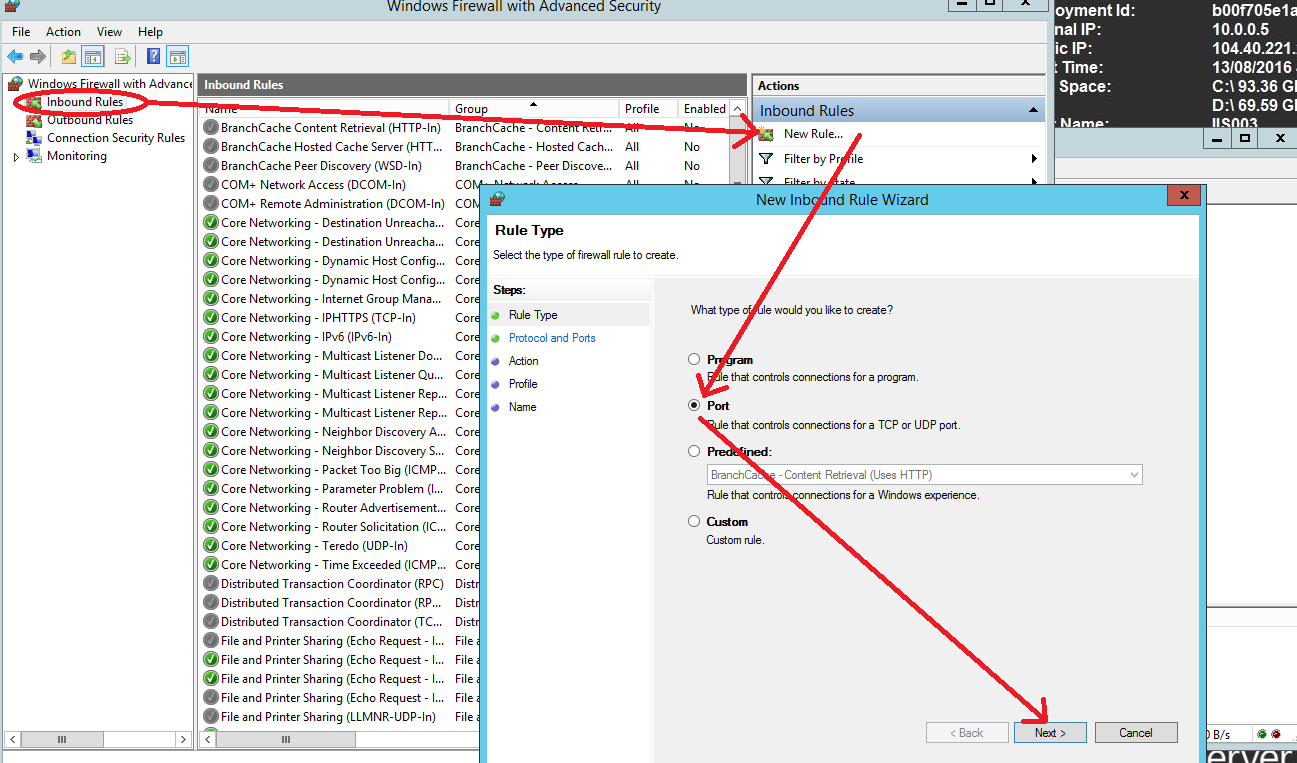Click the rules list horizontal scrollbar thumb

click(x=285, y=740)
